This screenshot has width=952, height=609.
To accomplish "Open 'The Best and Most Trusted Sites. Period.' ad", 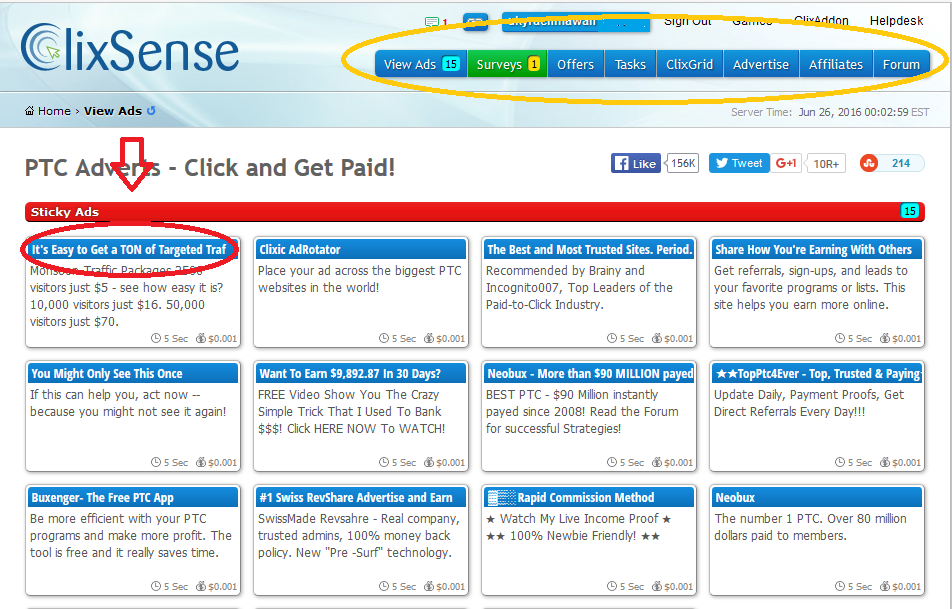I will coord(589,250).
